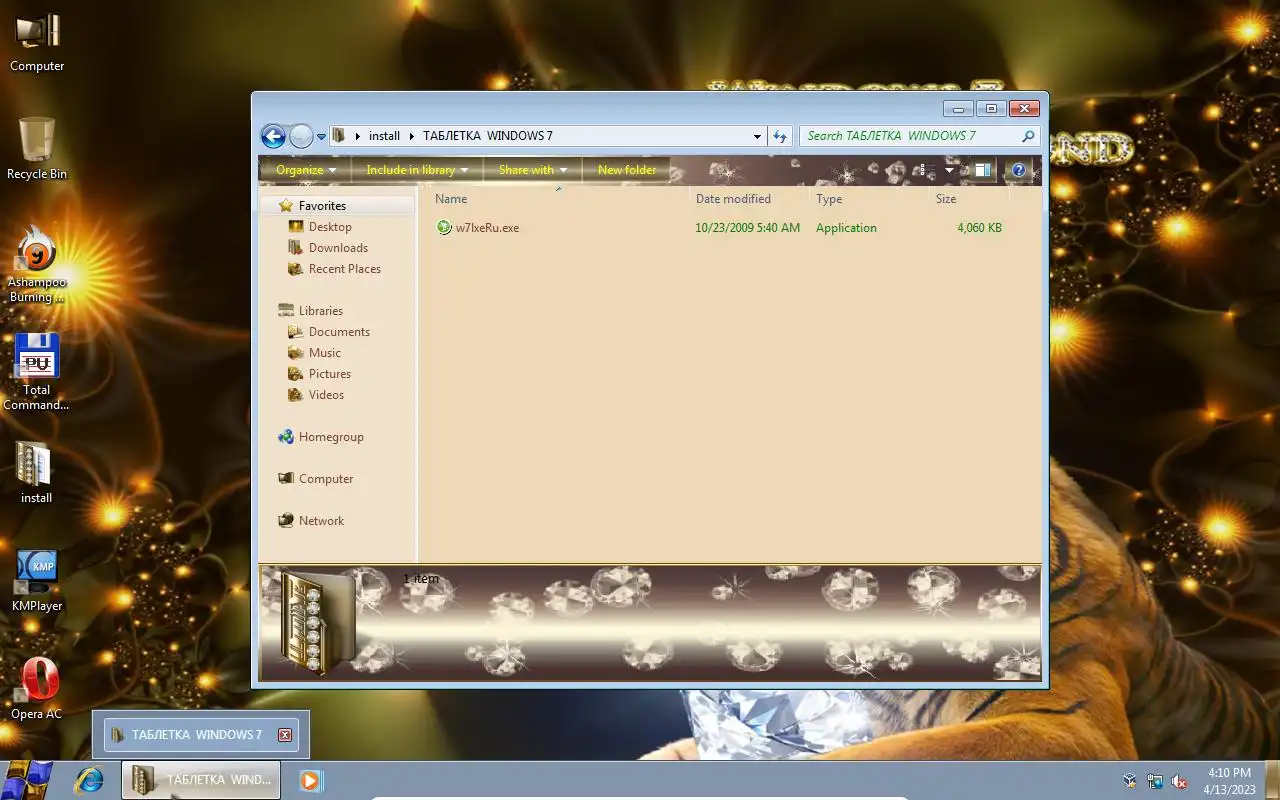Open the More view options dropdown arrow

[x=949, y=170]
